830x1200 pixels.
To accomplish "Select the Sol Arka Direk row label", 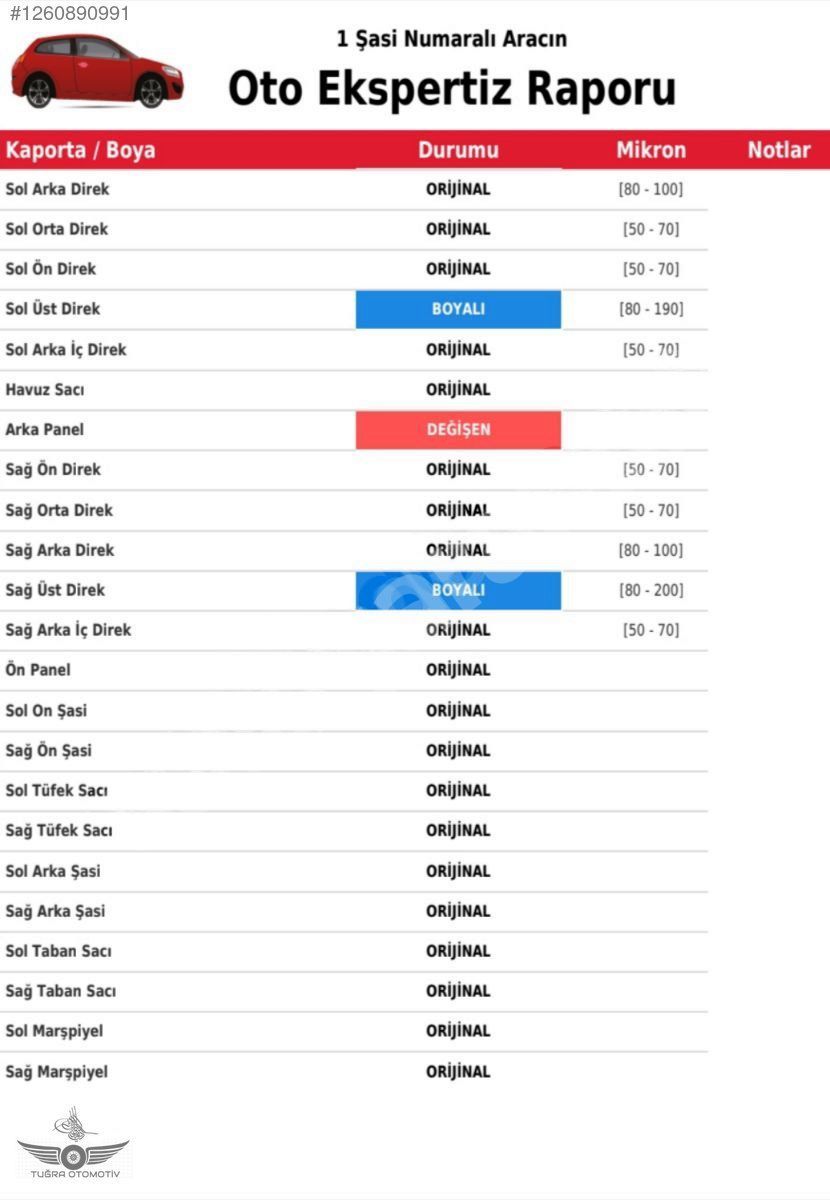I will pyautogui.click(x=57, y=189).
